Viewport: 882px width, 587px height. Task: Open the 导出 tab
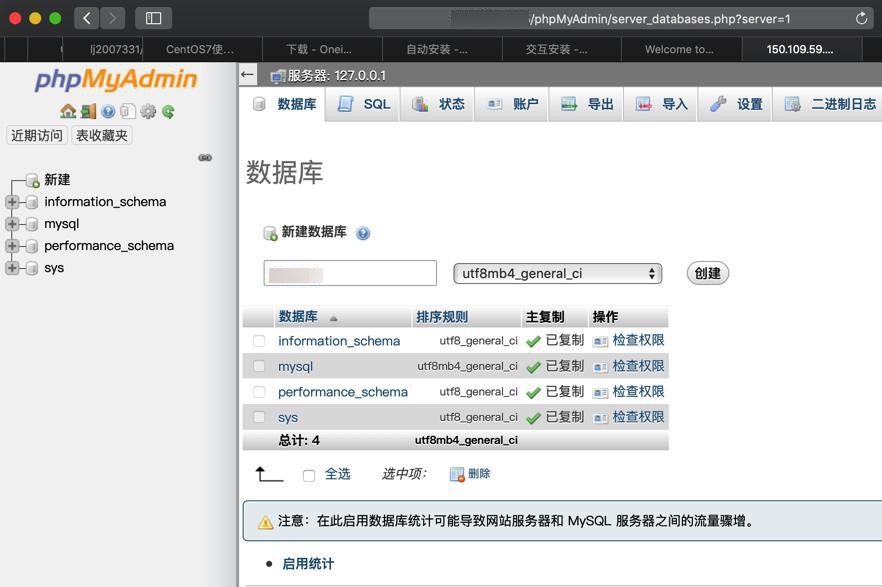coord(586,104)
